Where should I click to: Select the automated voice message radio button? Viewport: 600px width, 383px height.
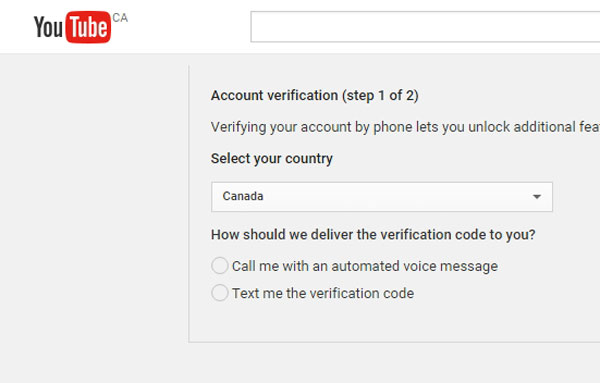click(x=220, y=266)
